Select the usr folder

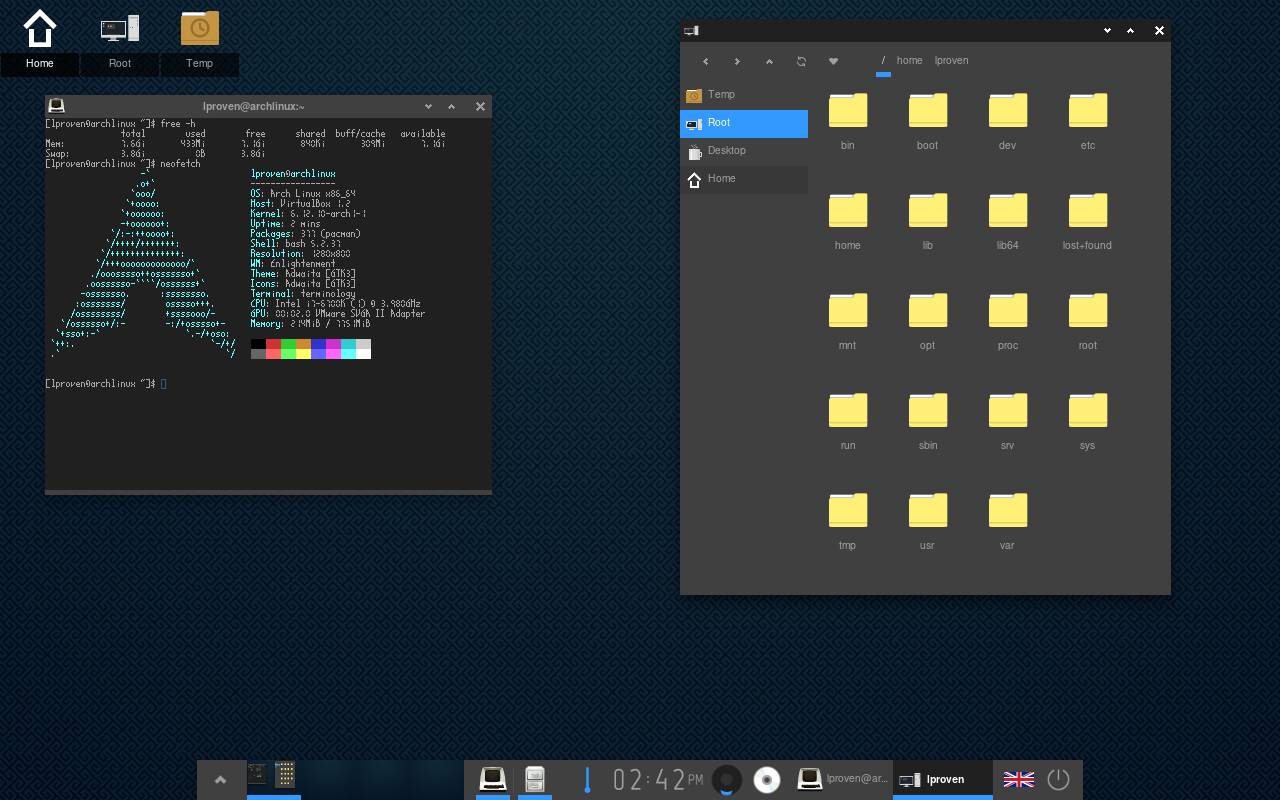928,520
